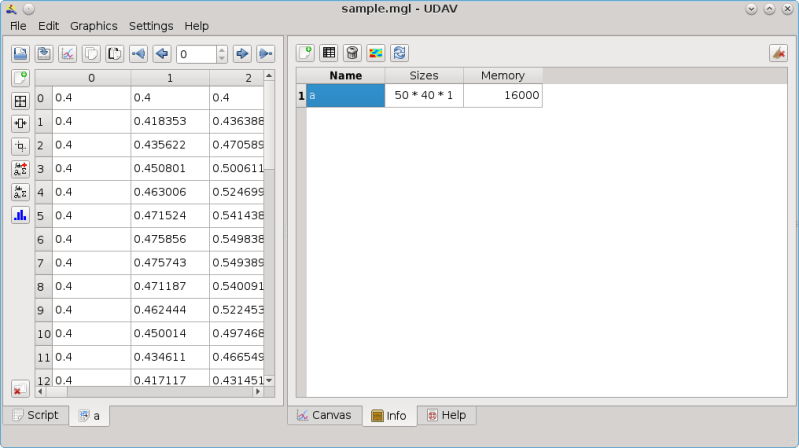Viewport: 799px width, 448px height.
Task: Select the 'a' data tab
Action: point(89,416)
